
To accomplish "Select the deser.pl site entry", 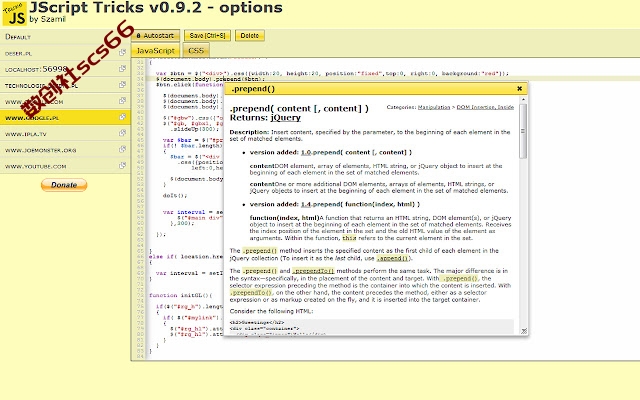I will [65, 53].
